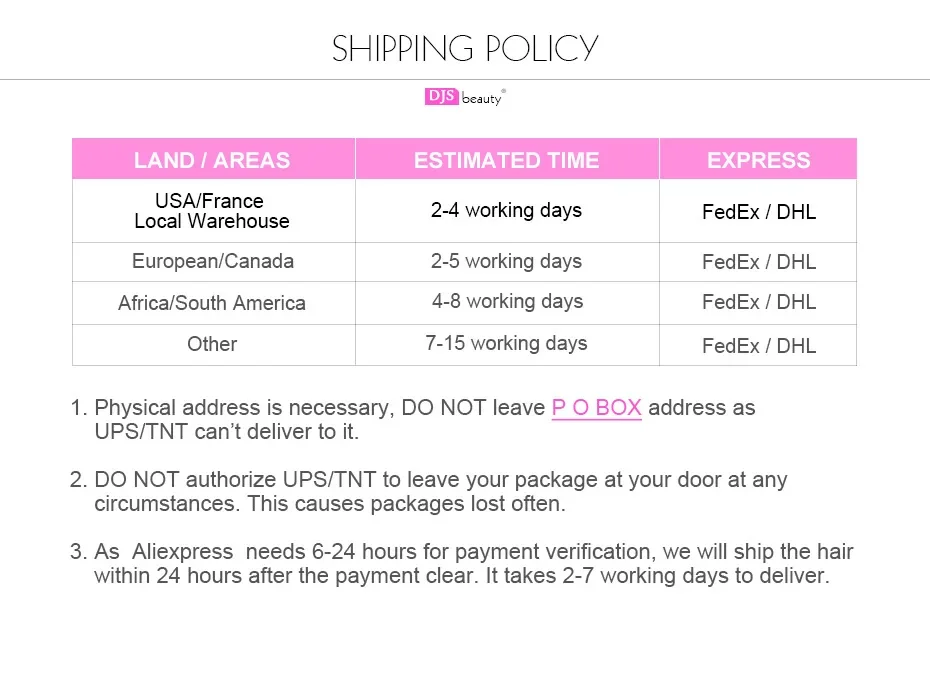Select the 7-15 working days cell
The height and width of the screenshot is (681, 930).
click(x=506, y=344)
